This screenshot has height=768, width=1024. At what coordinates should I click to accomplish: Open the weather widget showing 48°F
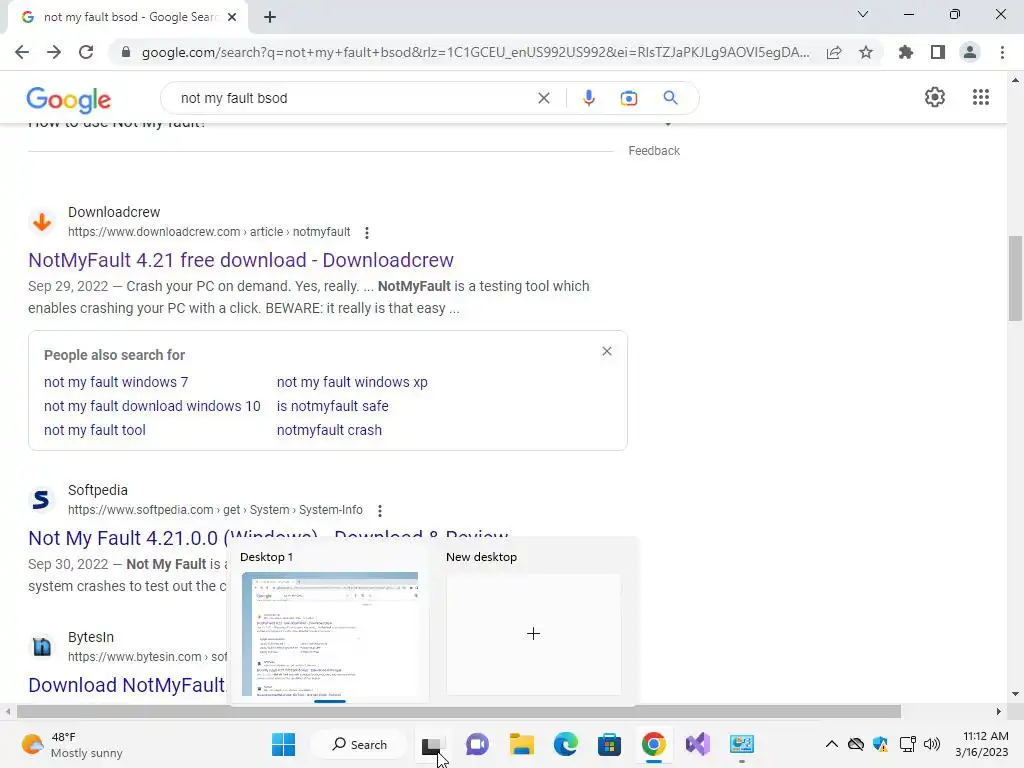coord(72,744)
